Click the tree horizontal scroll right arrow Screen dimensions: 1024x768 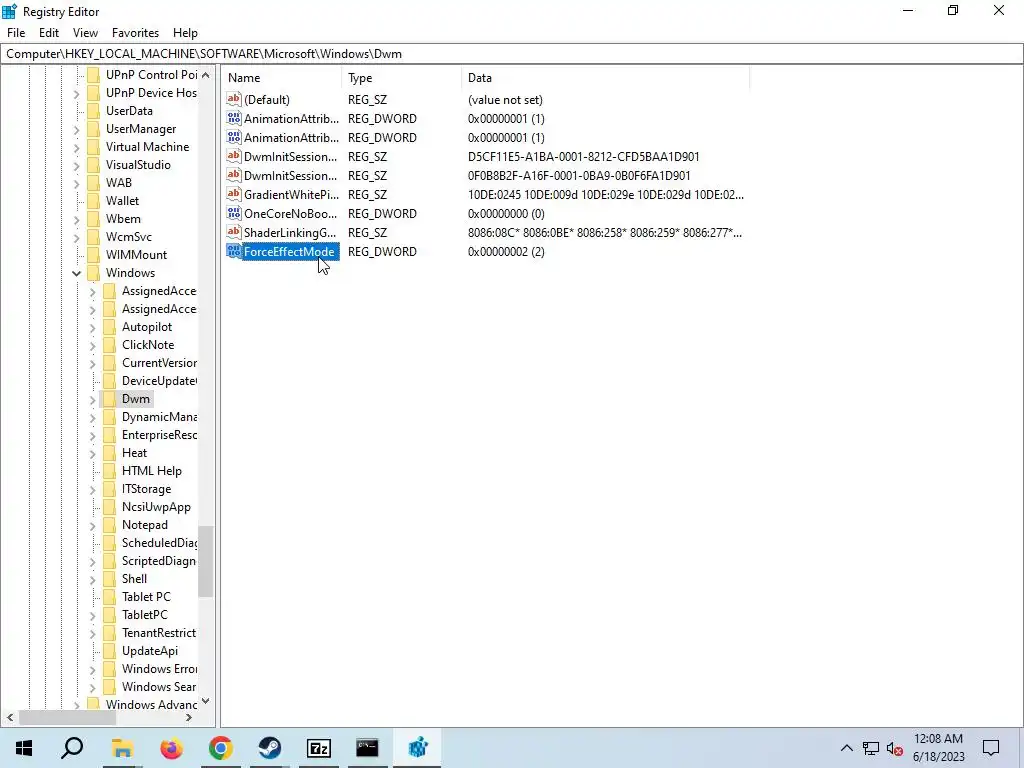[x=189, y=717]
